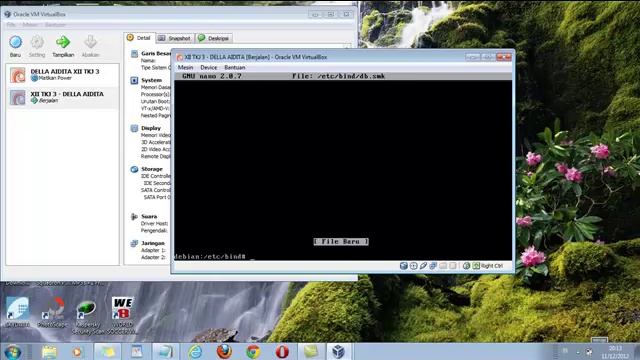Screen dimensions: 640x360
Task: Click the Baru new machine icon
Action: point(16,42)
